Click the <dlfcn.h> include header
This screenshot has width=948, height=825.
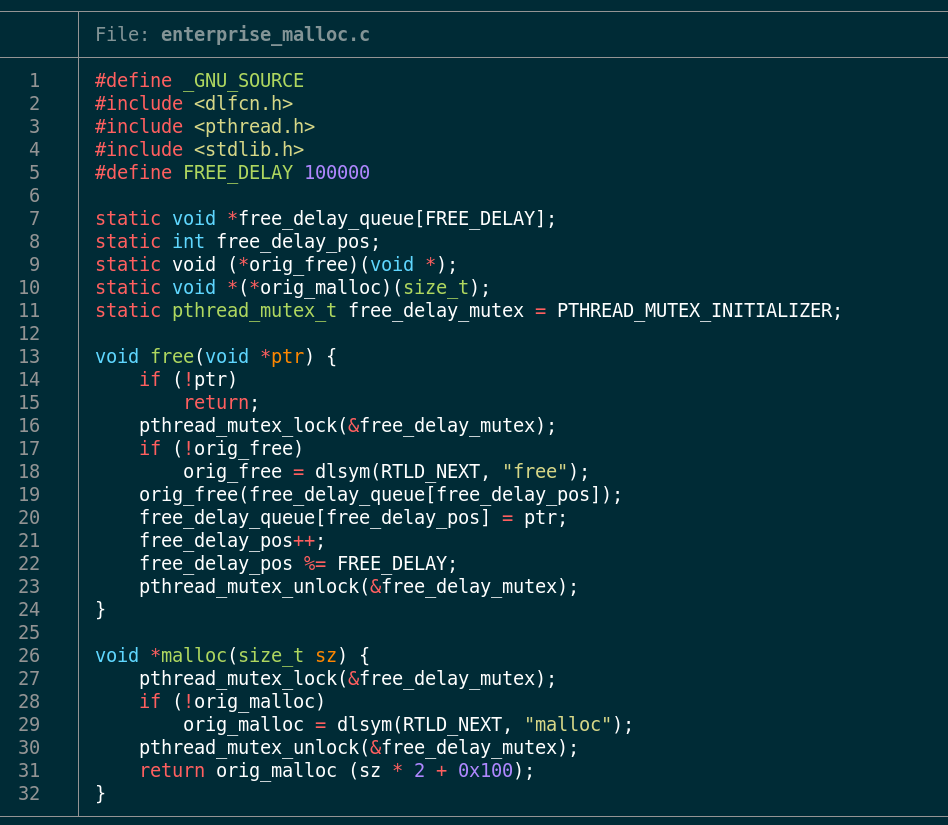pyautogui.click(x=243, y=104)
